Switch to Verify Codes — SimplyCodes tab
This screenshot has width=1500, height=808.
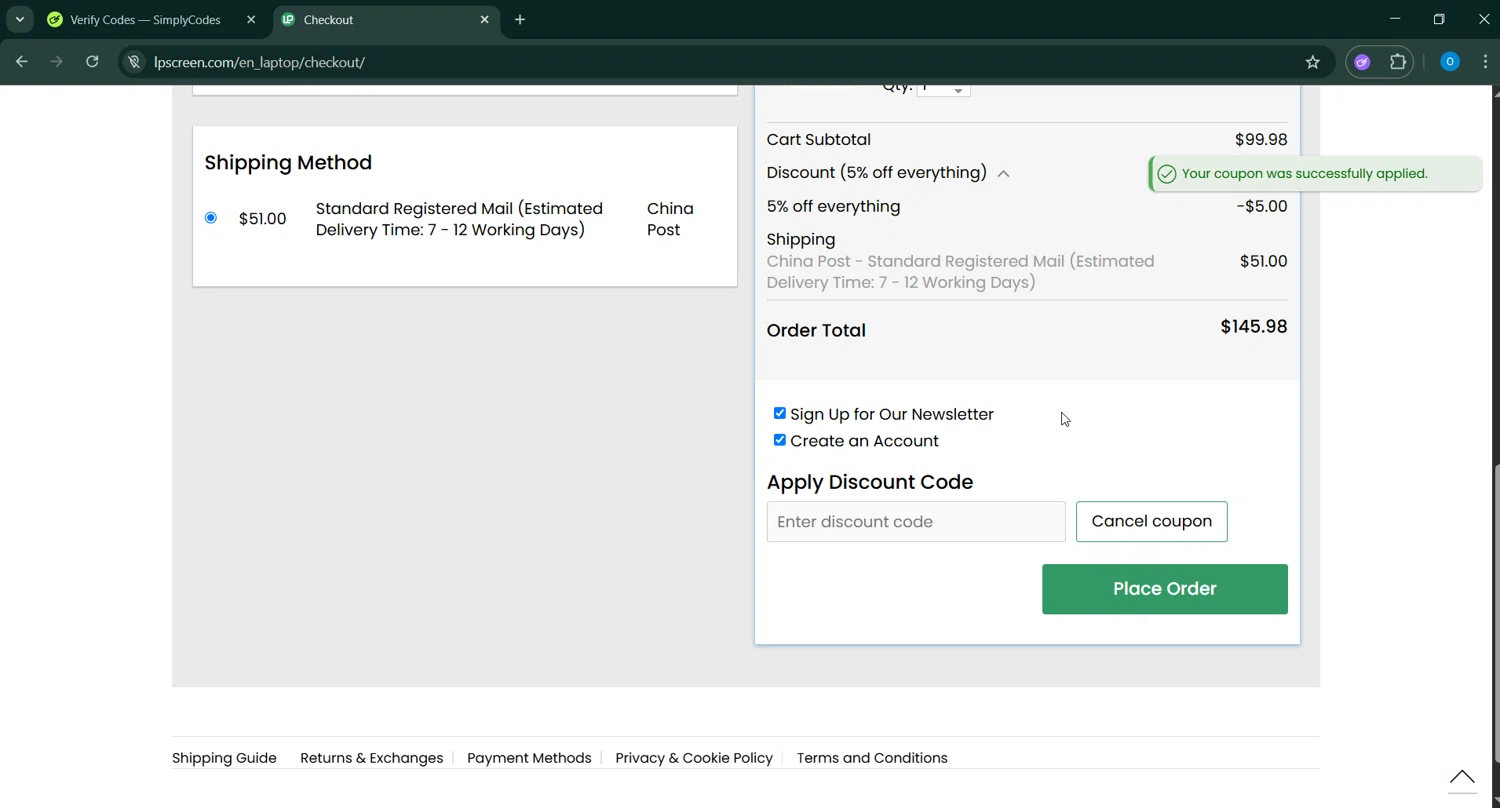pyautogui.click(x=145, y=19)
